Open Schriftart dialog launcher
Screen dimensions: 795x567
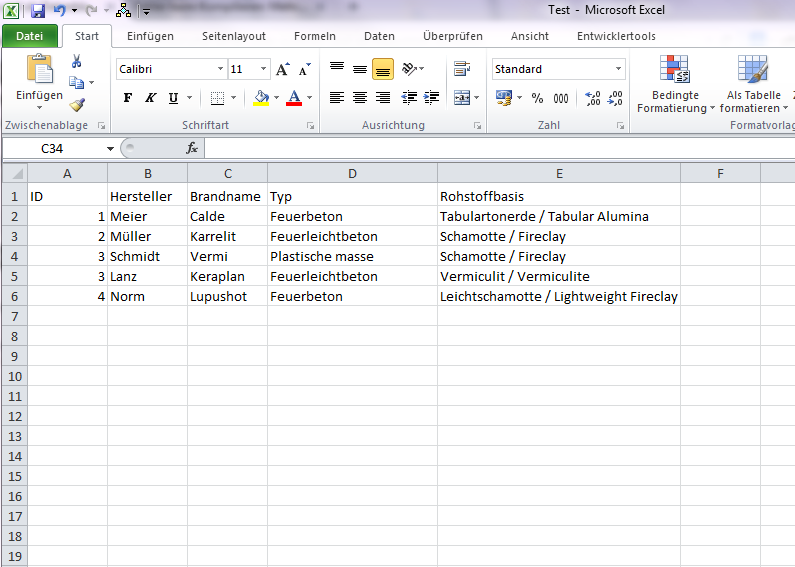tap(310, 126)
